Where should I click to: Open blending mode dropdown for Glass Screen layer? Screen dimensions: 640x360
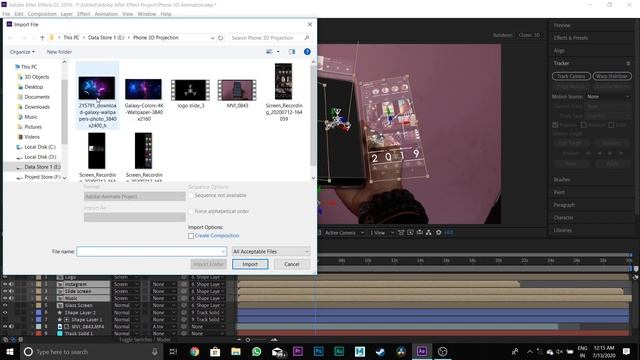tap(126, 305)
